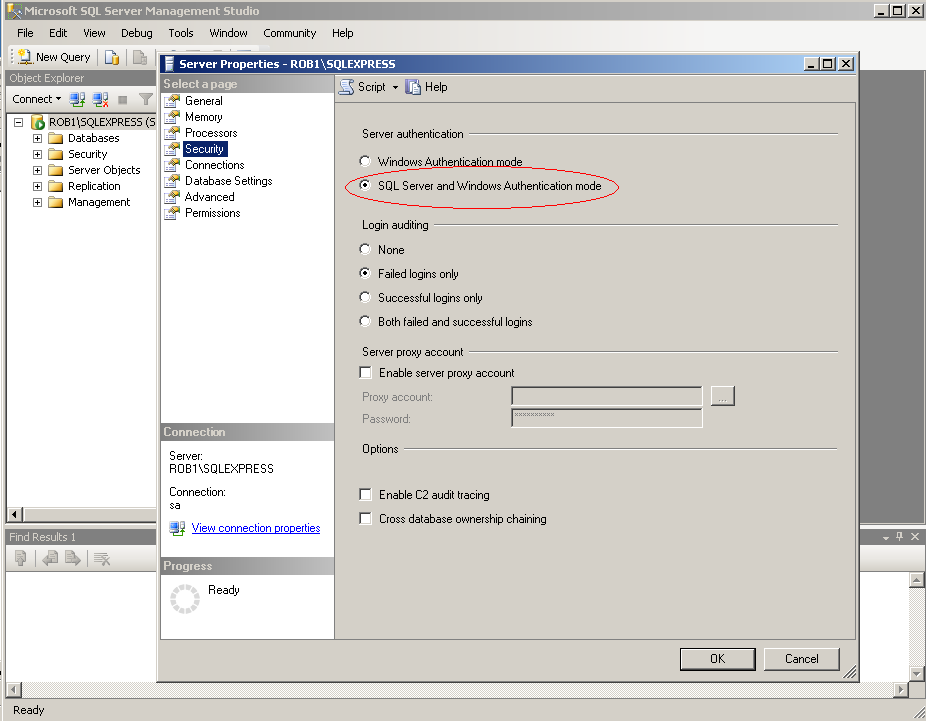
Task: Open the File menu
Action: tap(25, 33)
